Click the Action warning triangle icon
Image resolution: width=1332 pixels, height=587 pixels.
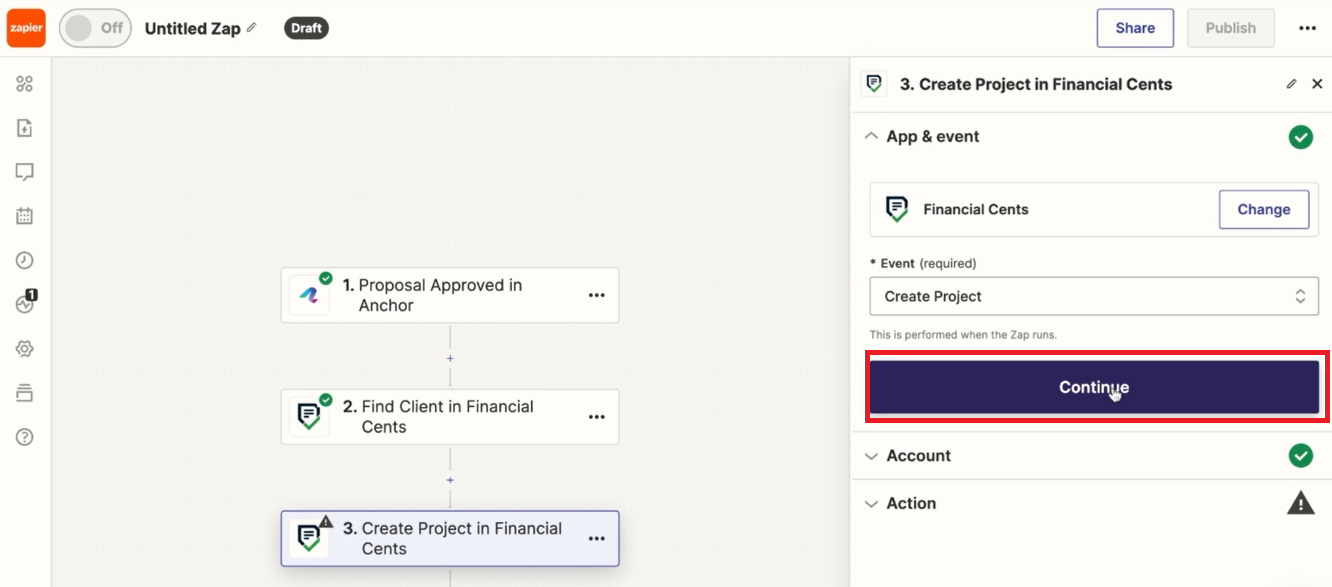coord(1300,502)
